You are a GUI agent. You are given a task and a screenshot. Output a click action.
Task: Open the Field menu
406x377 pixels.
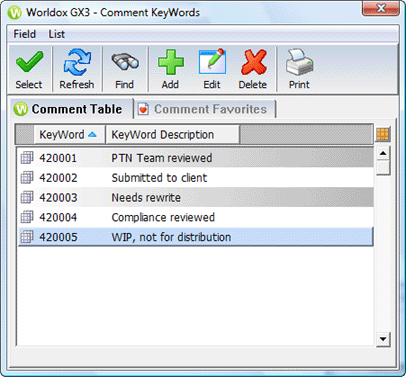[24, 34]
